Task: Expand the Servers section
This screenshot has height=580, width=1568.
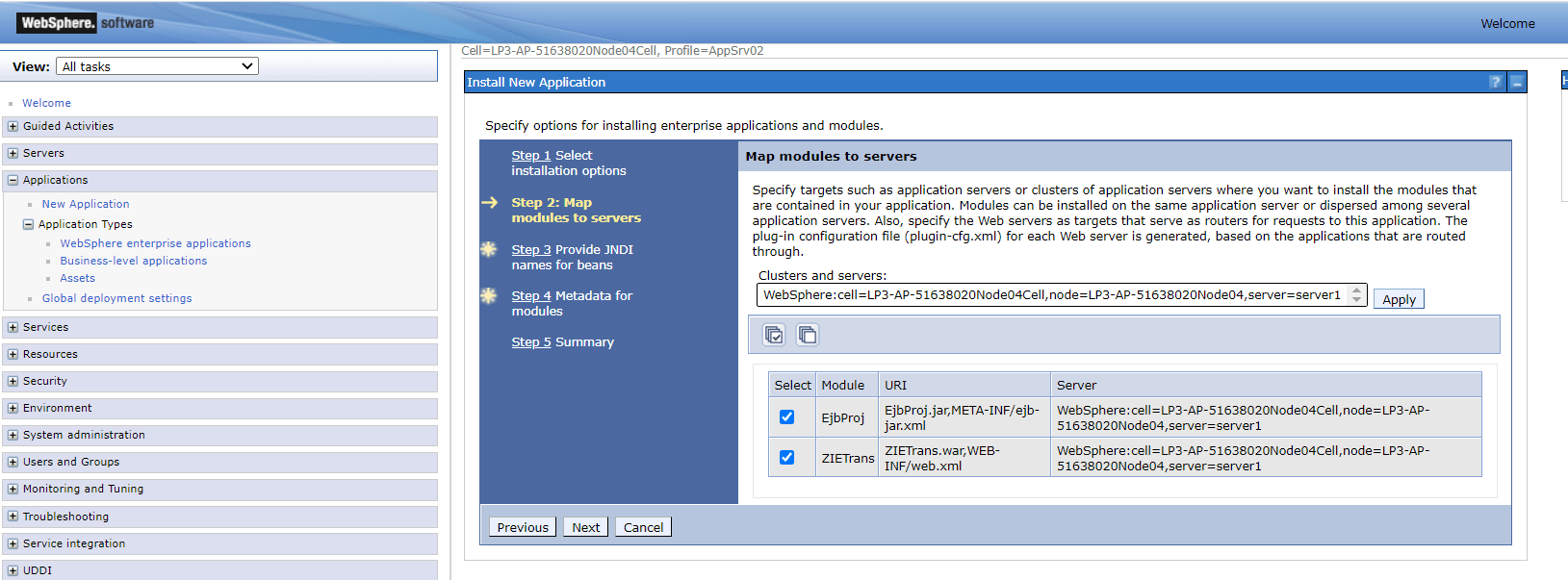Action: point(13,153)
